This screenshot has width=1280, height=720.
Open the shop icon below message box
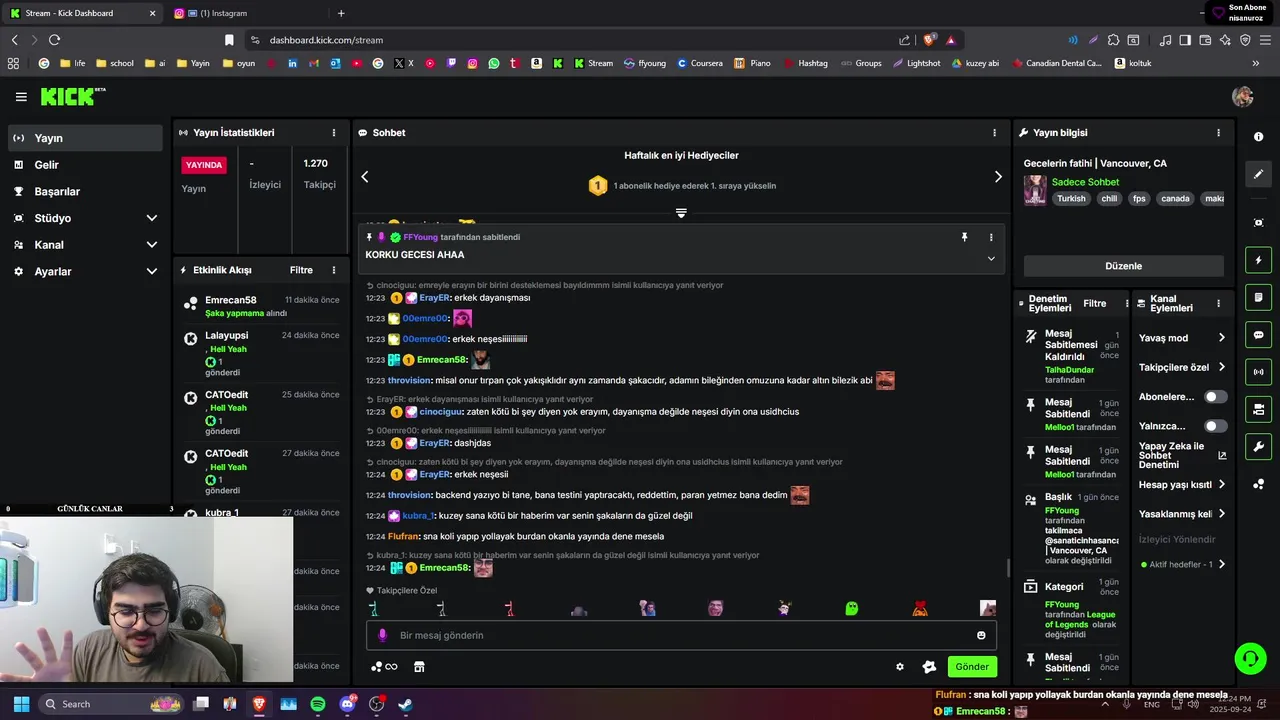coord(419,667)
